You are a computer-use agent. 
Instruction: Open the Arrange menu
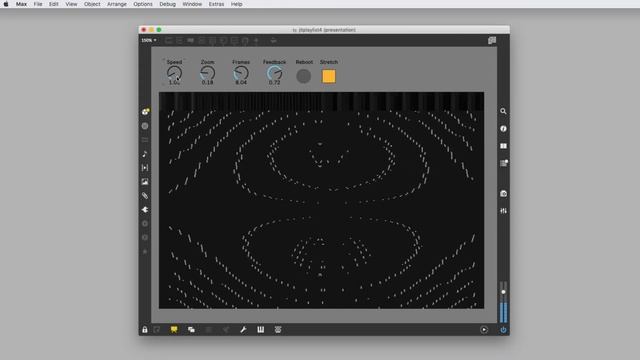pyautogui.click(x=117, y=4)
